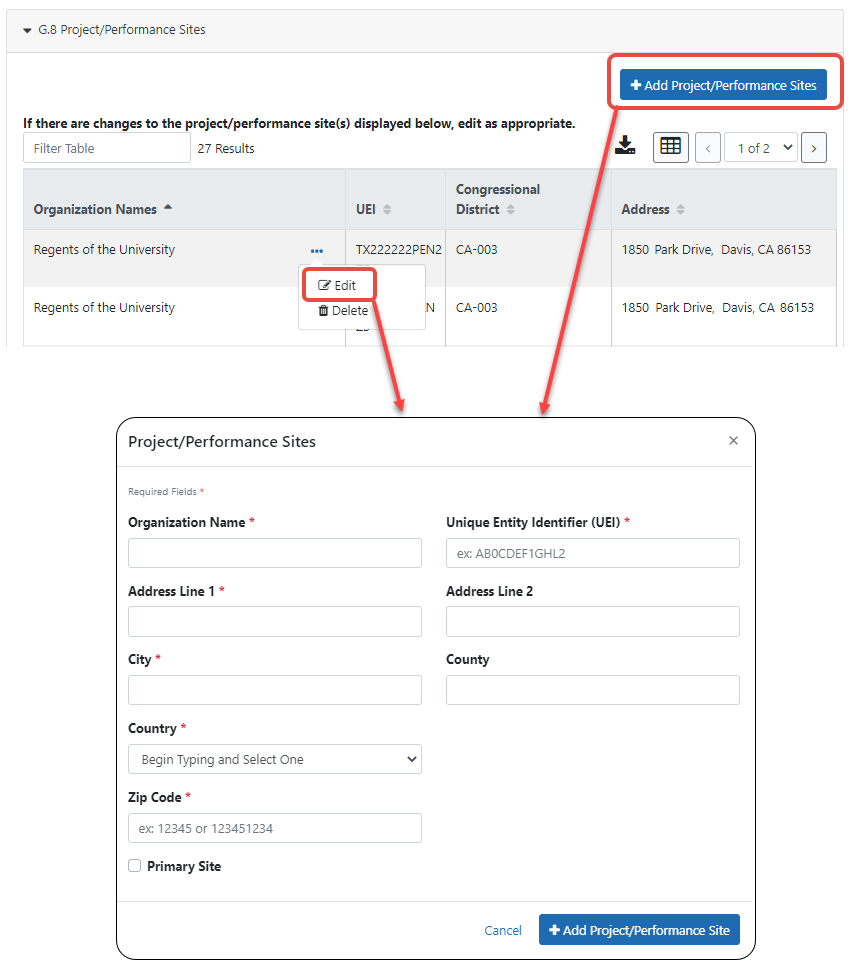Click the Add Project/Performance Site dialog button

coord(639,930)
